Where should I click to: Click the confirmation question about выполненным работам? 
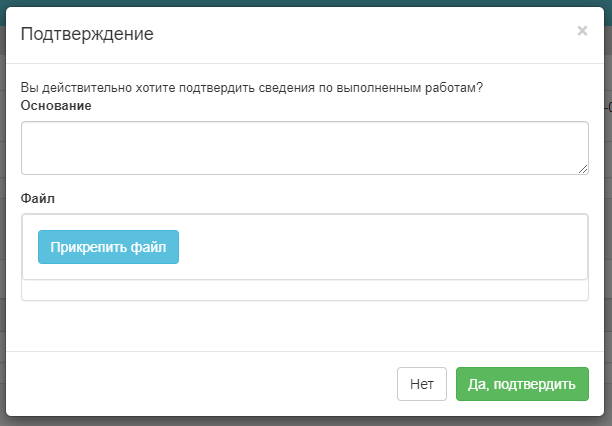point(252,87)
